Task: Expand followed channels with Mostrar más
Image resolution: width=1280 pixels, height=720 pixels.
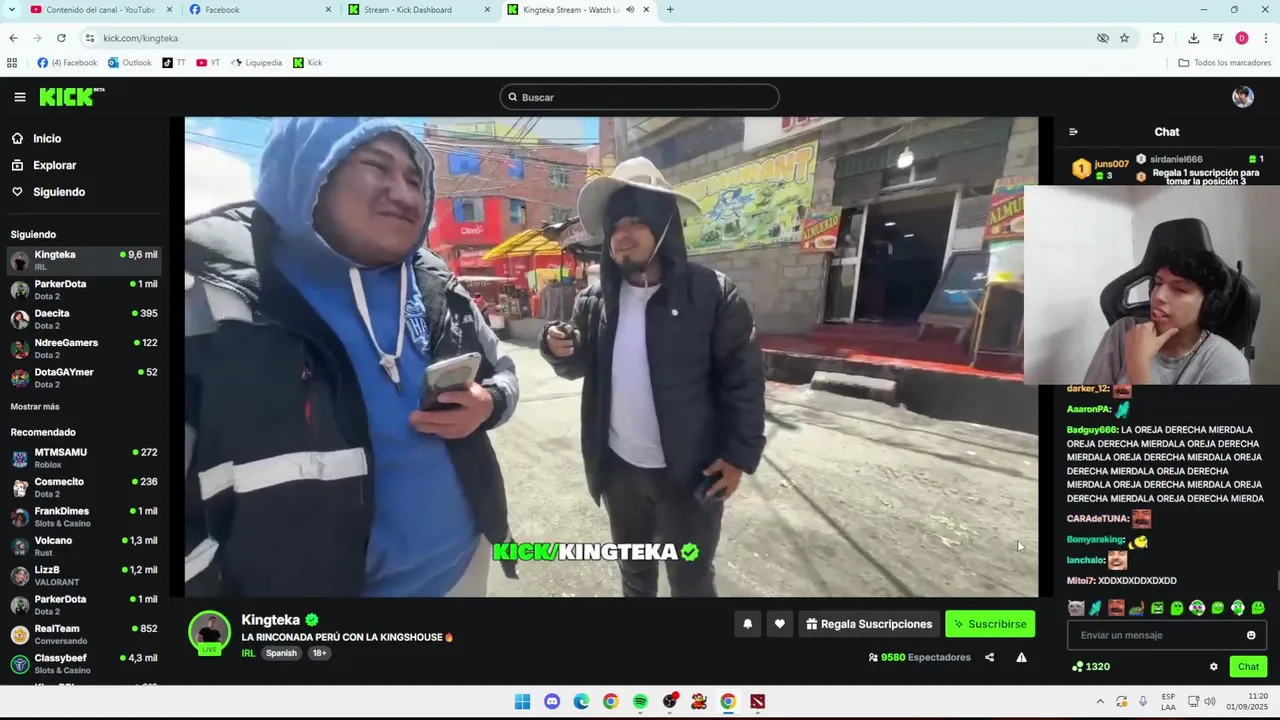Action: pos(35,407)
